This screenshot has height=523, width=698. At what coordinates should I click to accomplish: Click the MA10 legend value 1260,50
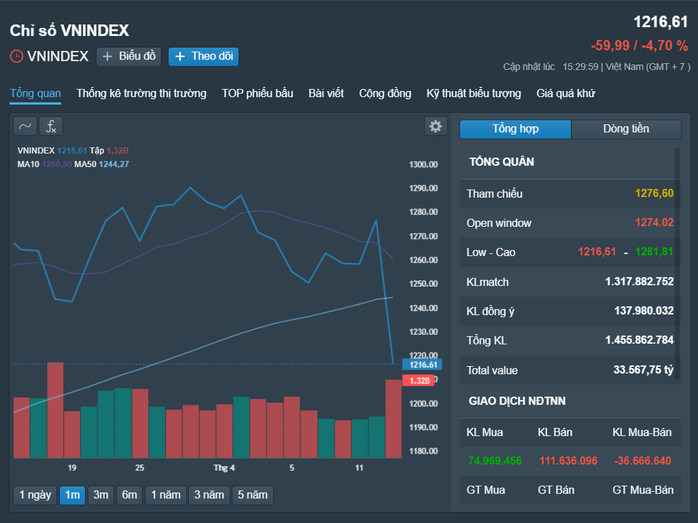57,164
